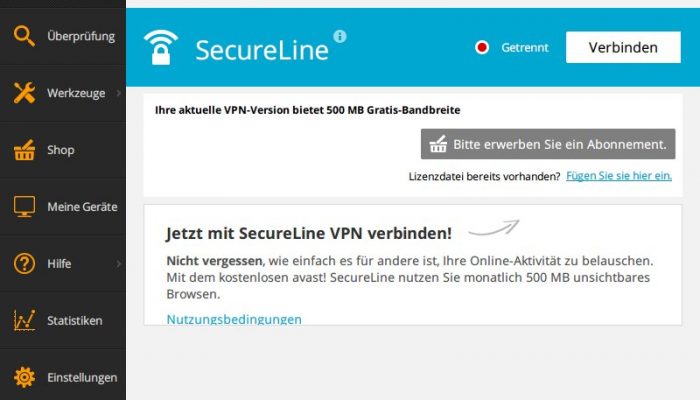This screenshot has width=700, height=400.
Task: Click the Werkzeuge wrench and screwdriver icon
Action: coord(24,93)
